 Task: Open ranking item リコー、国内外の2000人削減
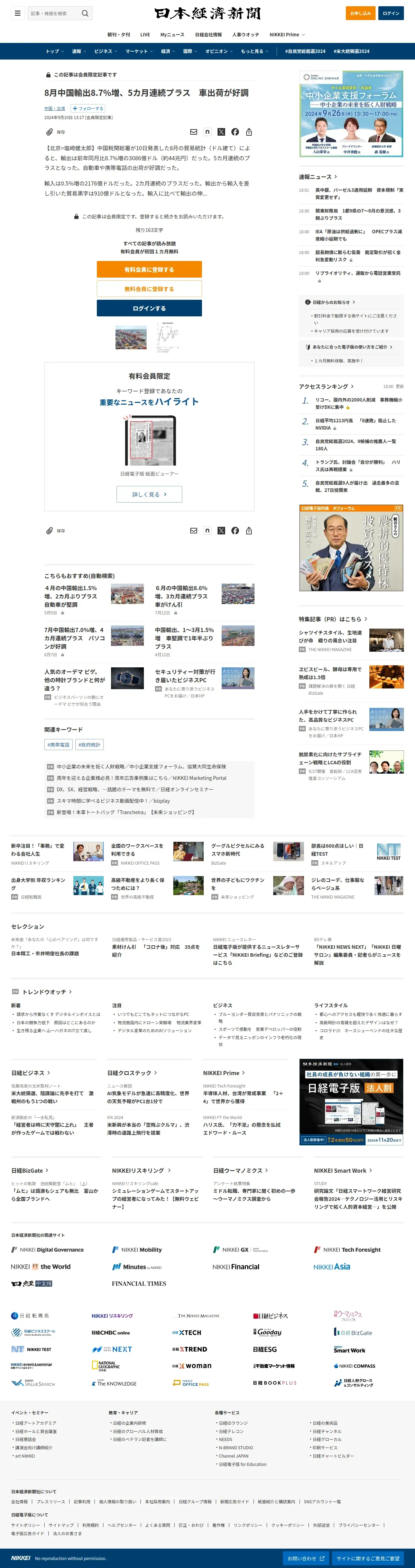[358, 404]
